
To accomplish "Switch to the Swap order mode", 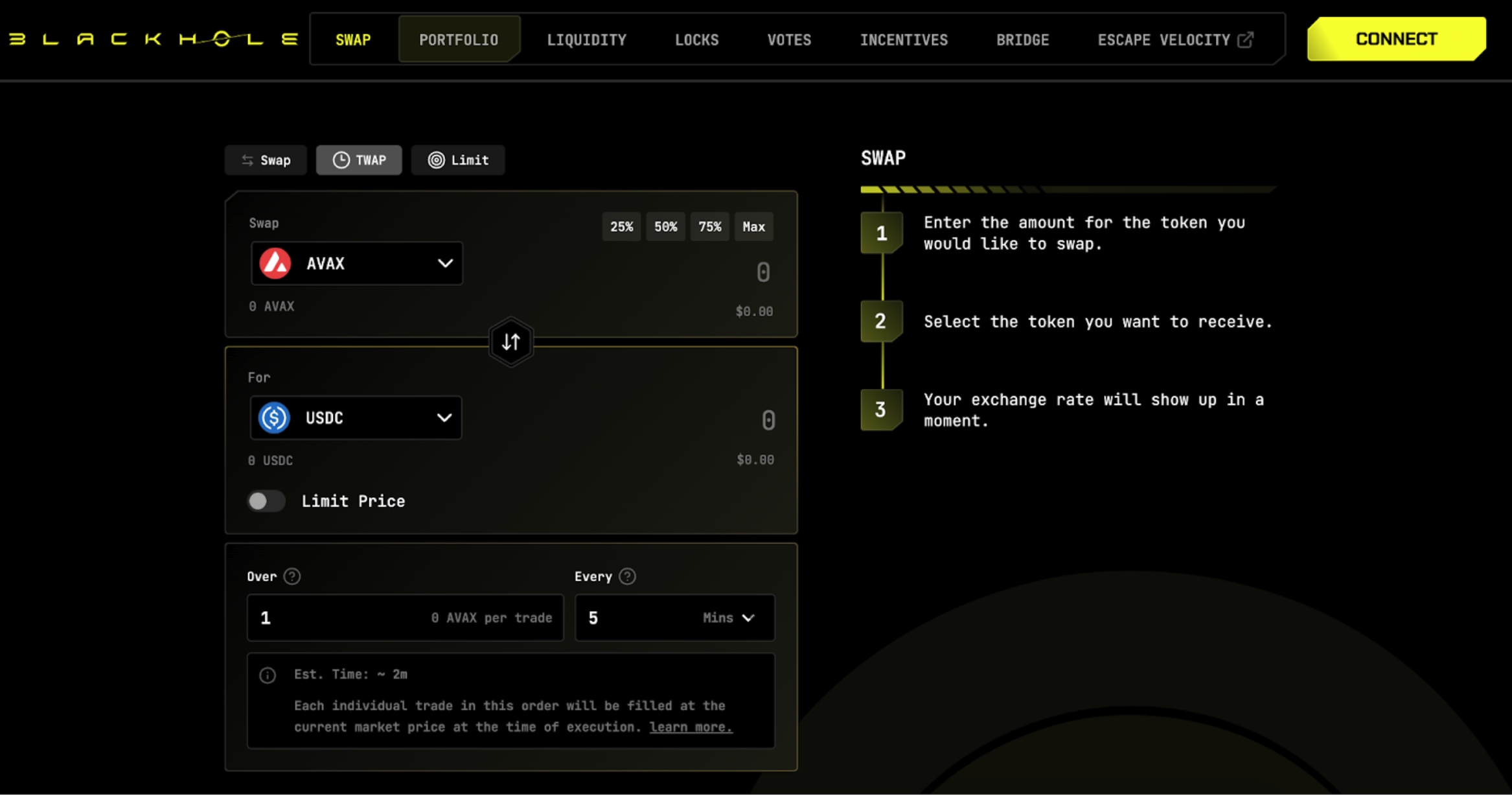I will 266,159.
